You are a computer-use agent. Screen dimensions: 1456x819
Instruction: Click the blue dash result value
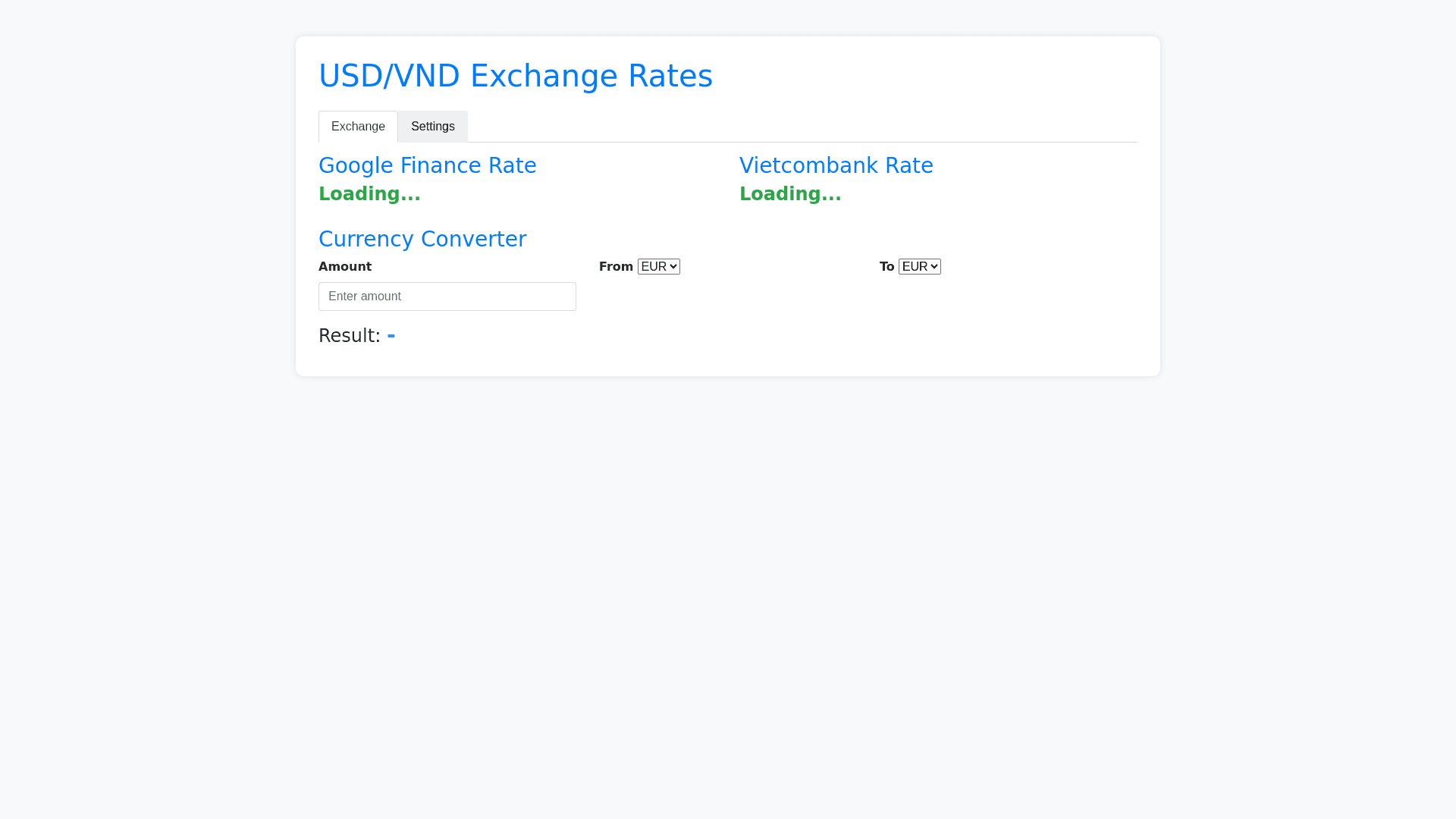point(391,336)
